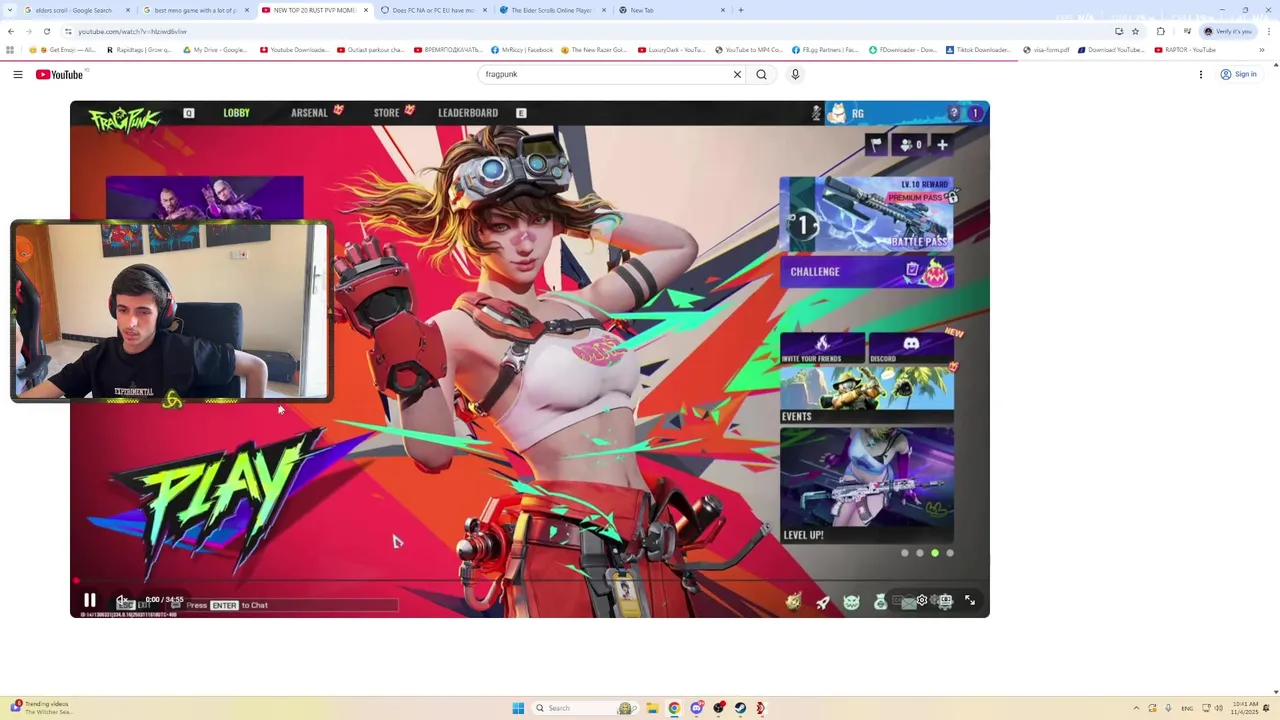Switch to The Elder Scrolls Online Players tab

point(552,10)
